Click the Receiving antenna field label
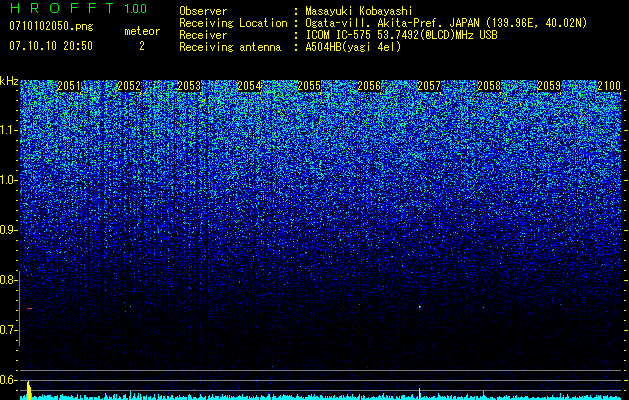Image resolution: width=629 pixels, height=400 pixels. pos(230,47)
